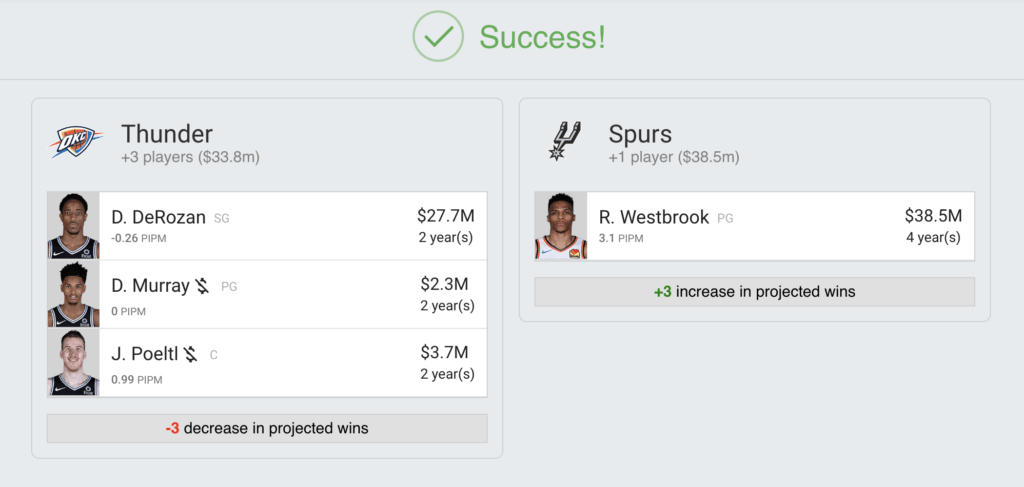Open R. Westbrook's headshot photo
The image size is (1024, 487).
click(x=560, y=225)
